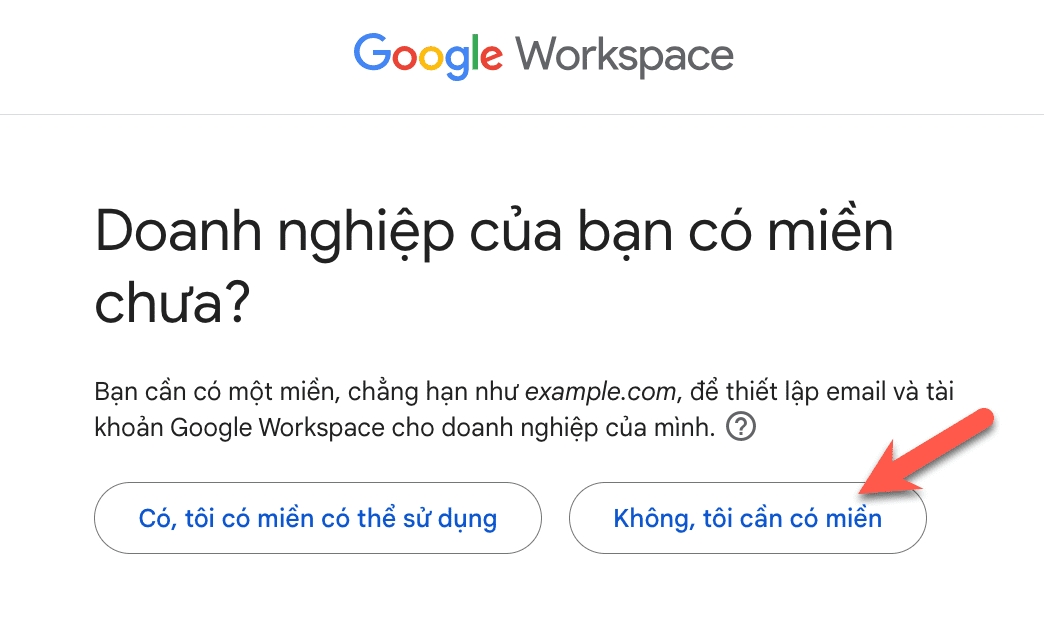This screenshot has width=1044, height=632.
Task: Click the heading "Doanh nghiệp của bạn có miền"
Action: [494, 234]
